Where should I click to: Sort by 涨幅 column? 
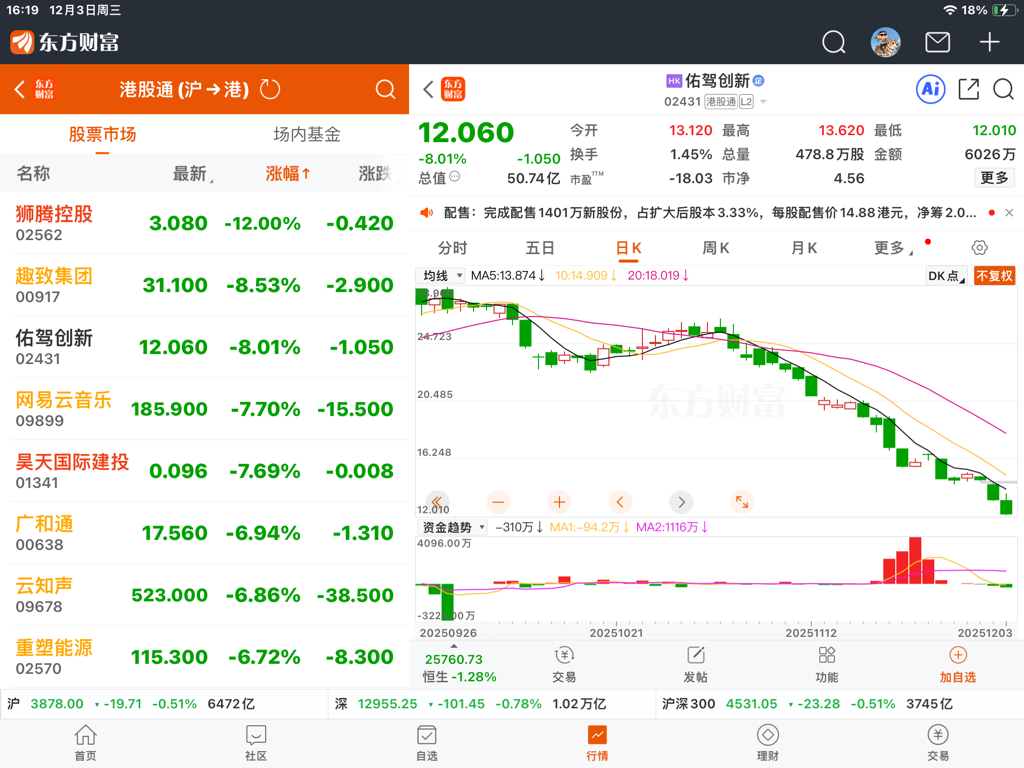coord(288,174)
